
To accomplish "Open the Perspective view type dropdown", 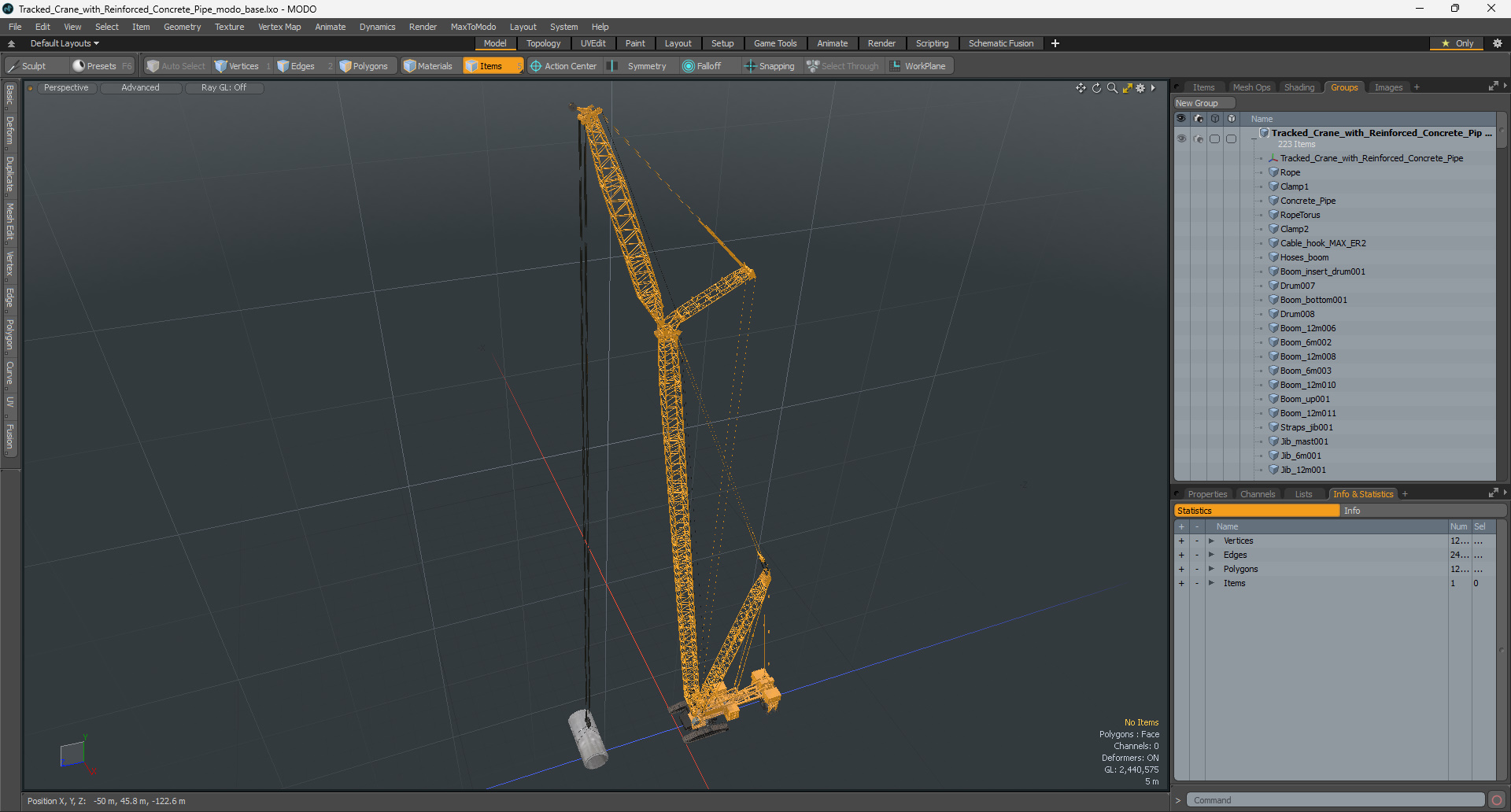I will pos(66,87).
